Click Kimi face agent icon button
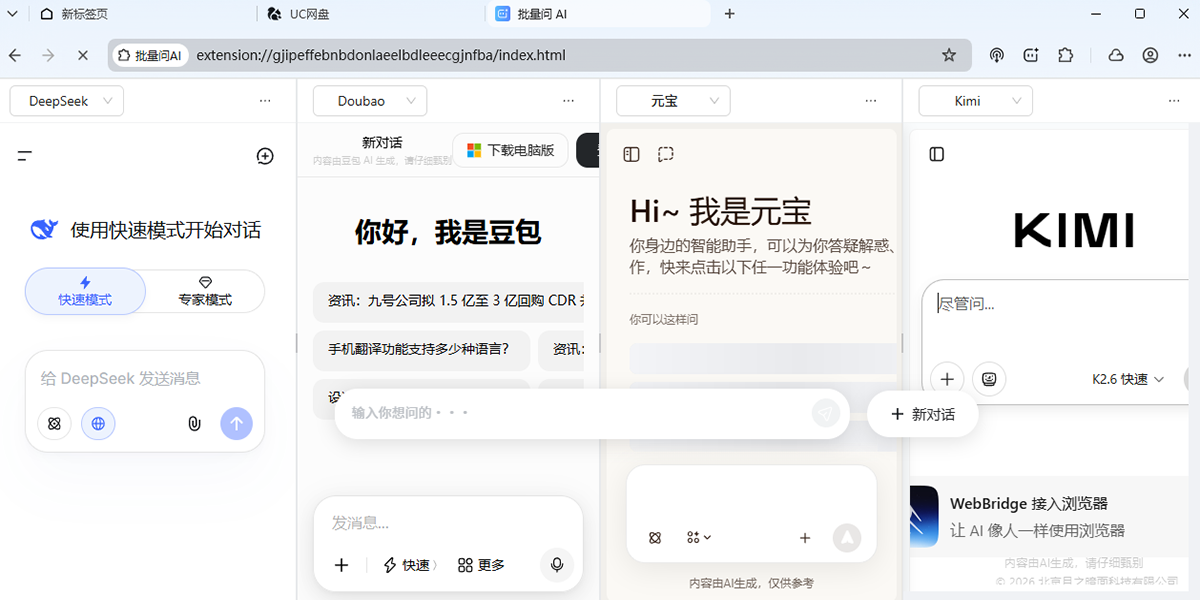 tap(989, 379)
